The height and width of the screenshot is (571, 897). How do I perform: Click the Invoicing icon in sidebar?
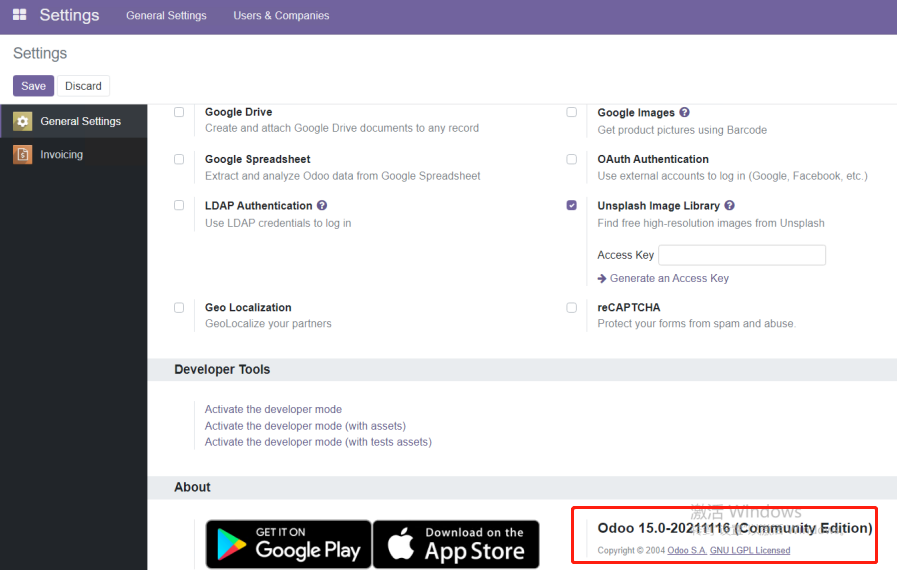click(22, 155)
